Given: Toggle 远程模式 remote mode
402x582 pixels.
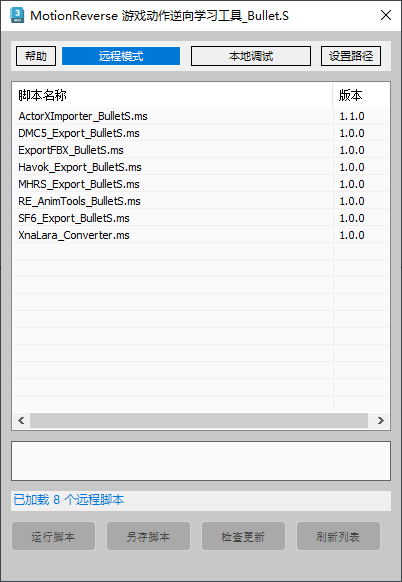Looking at the screenshot, I should click(x=121, y=56).
